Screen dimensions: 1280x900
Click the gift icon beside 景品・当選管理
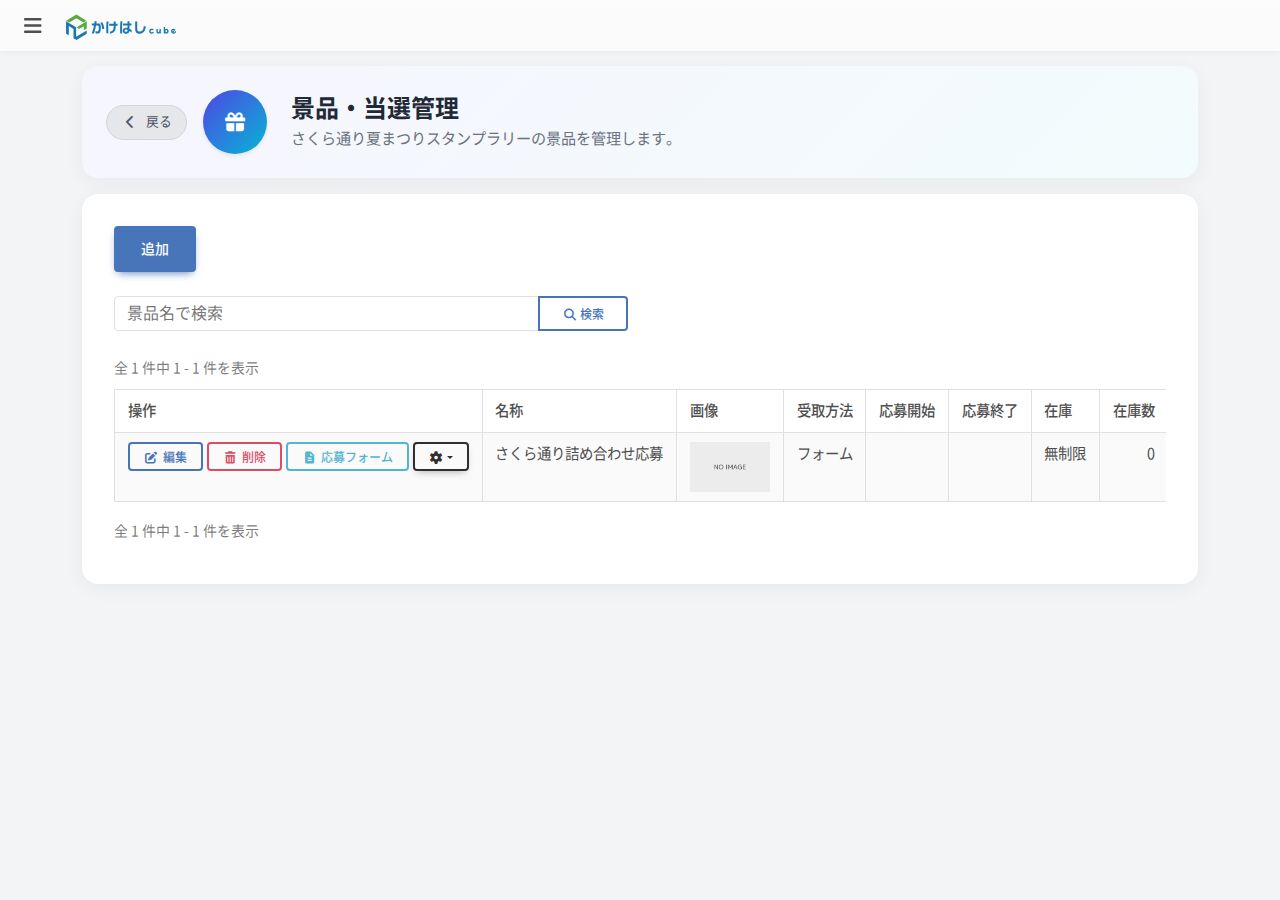coord(235,122)
